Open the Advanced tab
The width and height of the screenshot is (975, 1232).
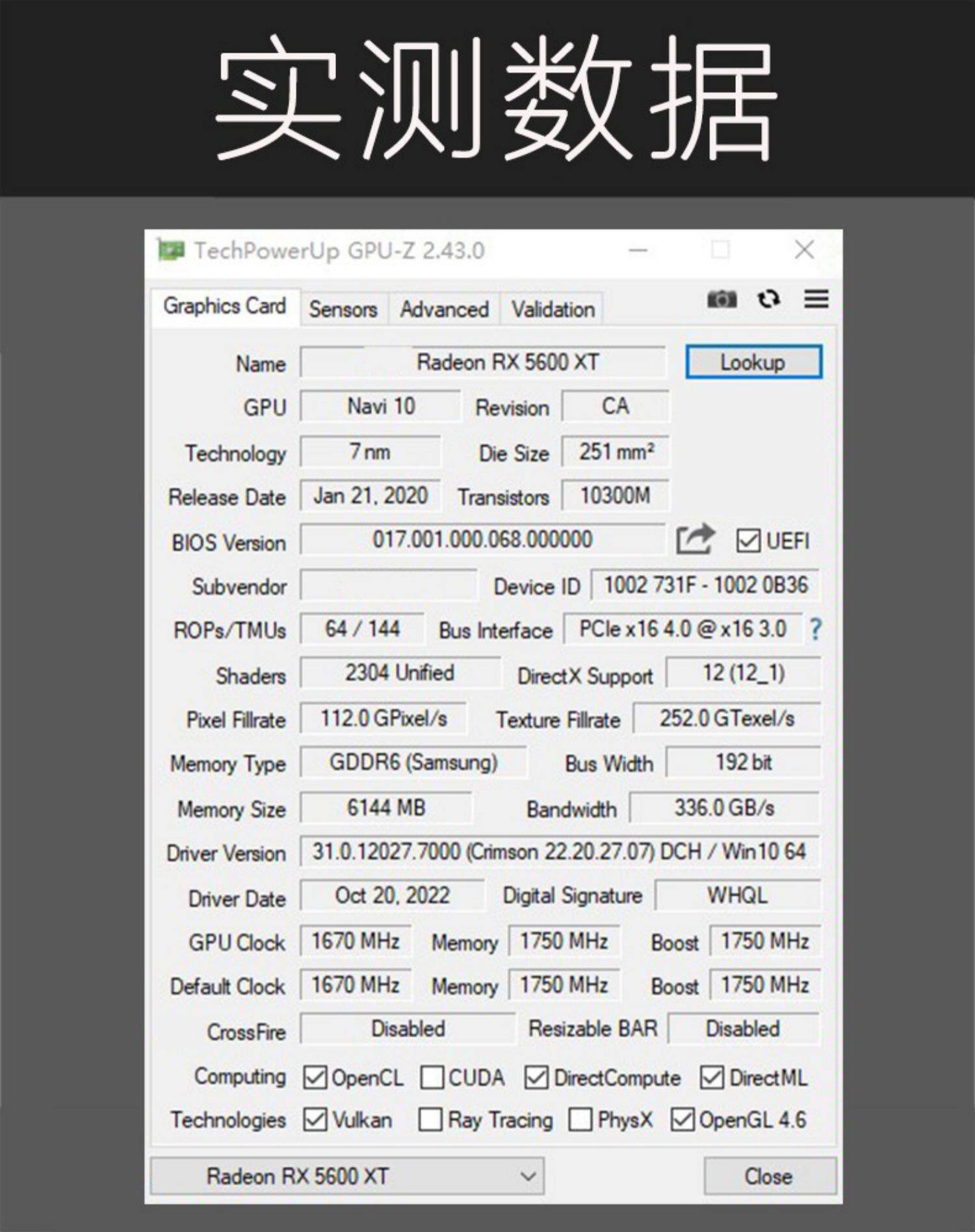[445, 309]
